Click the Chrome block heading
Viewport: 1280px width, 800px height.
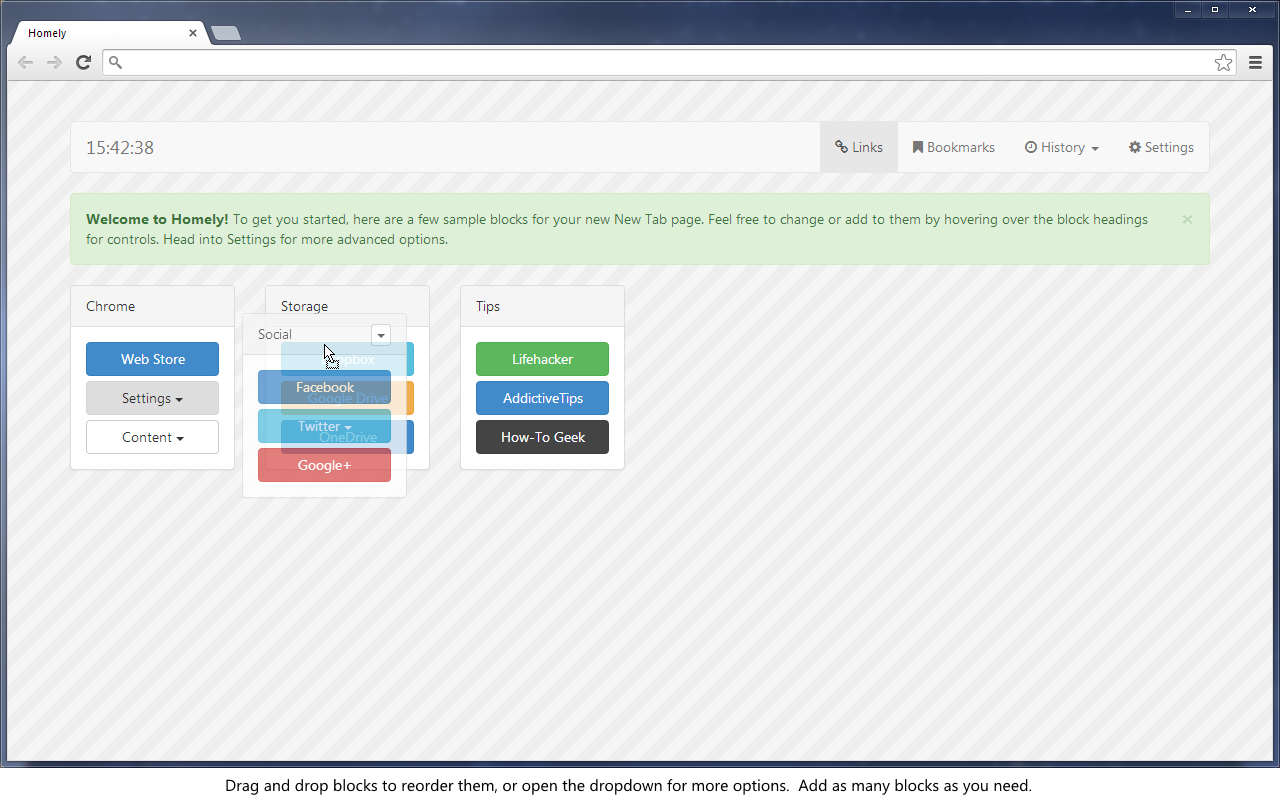point(152,306)
